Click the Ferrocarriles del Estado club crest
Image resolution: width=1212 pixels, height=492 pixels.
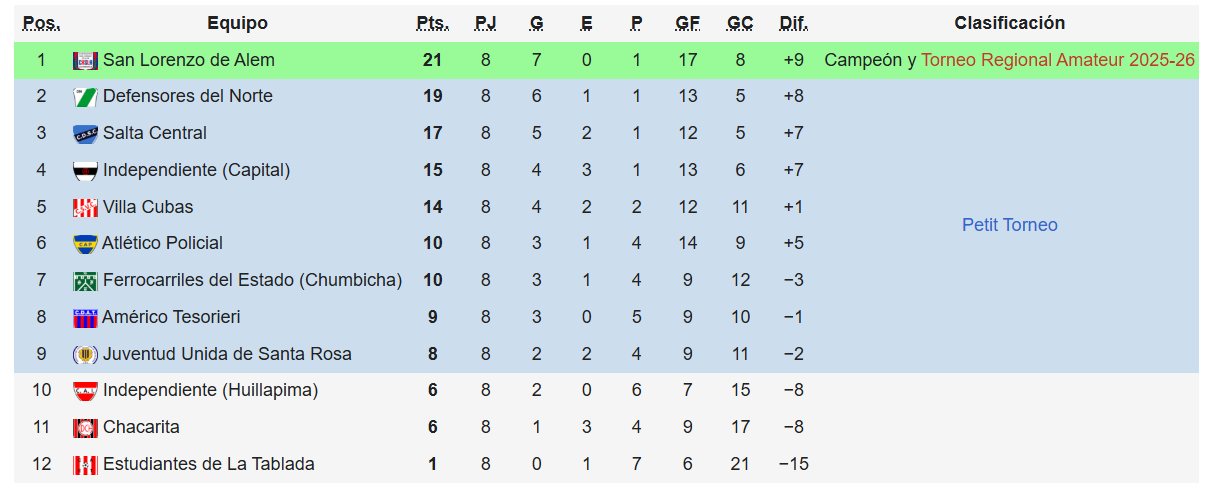(x=85, y=281)
